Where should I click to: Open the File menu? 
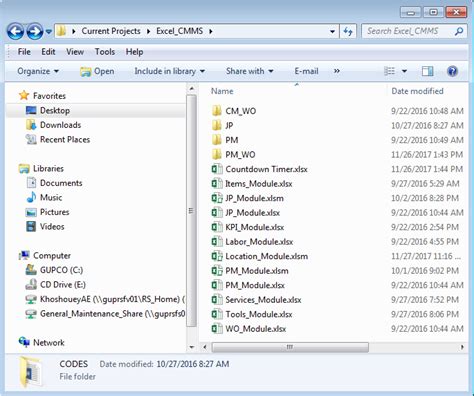pyautogui.click(x=24, y=52)
